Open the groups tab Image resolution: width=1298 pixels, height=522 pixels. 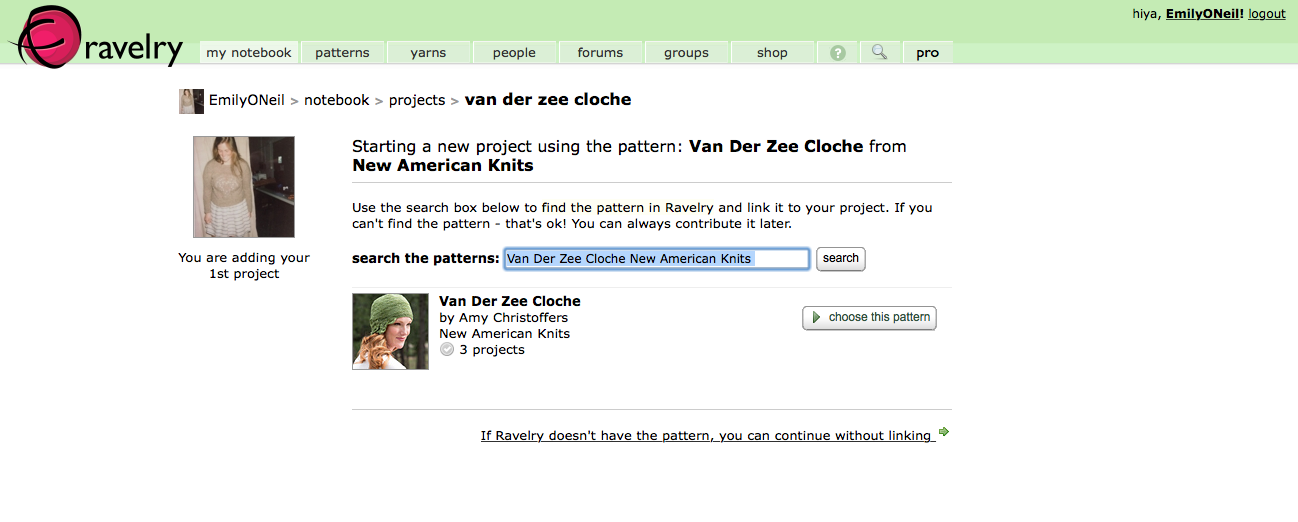(686, 53)
